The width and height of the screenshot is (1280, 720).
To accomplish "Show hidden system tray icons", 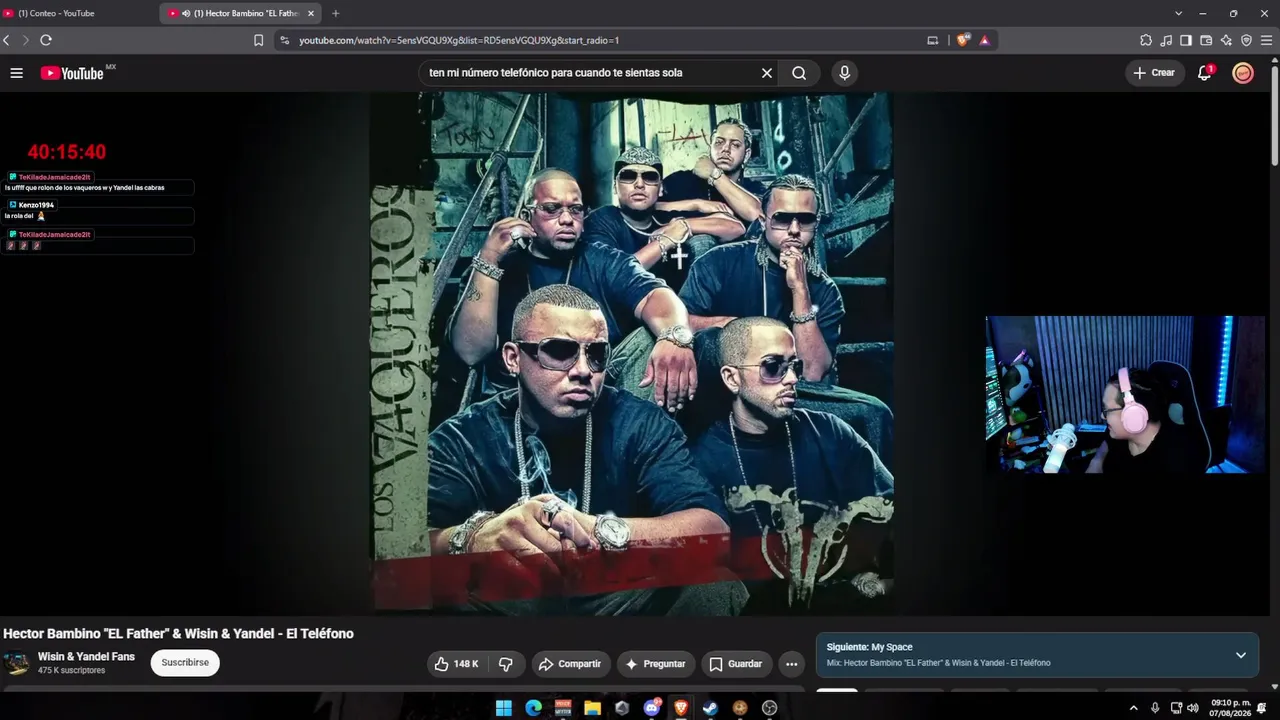I will pos(1133,708).
